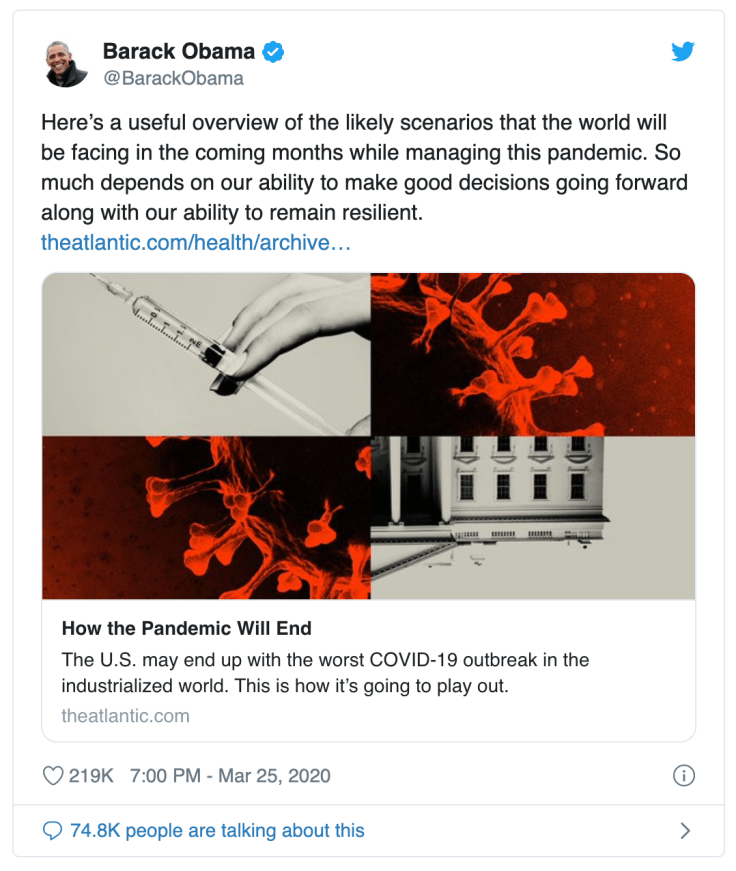Click the 219K likes count
The width and height of the screenshot is (736, 871).
point(91,775)
